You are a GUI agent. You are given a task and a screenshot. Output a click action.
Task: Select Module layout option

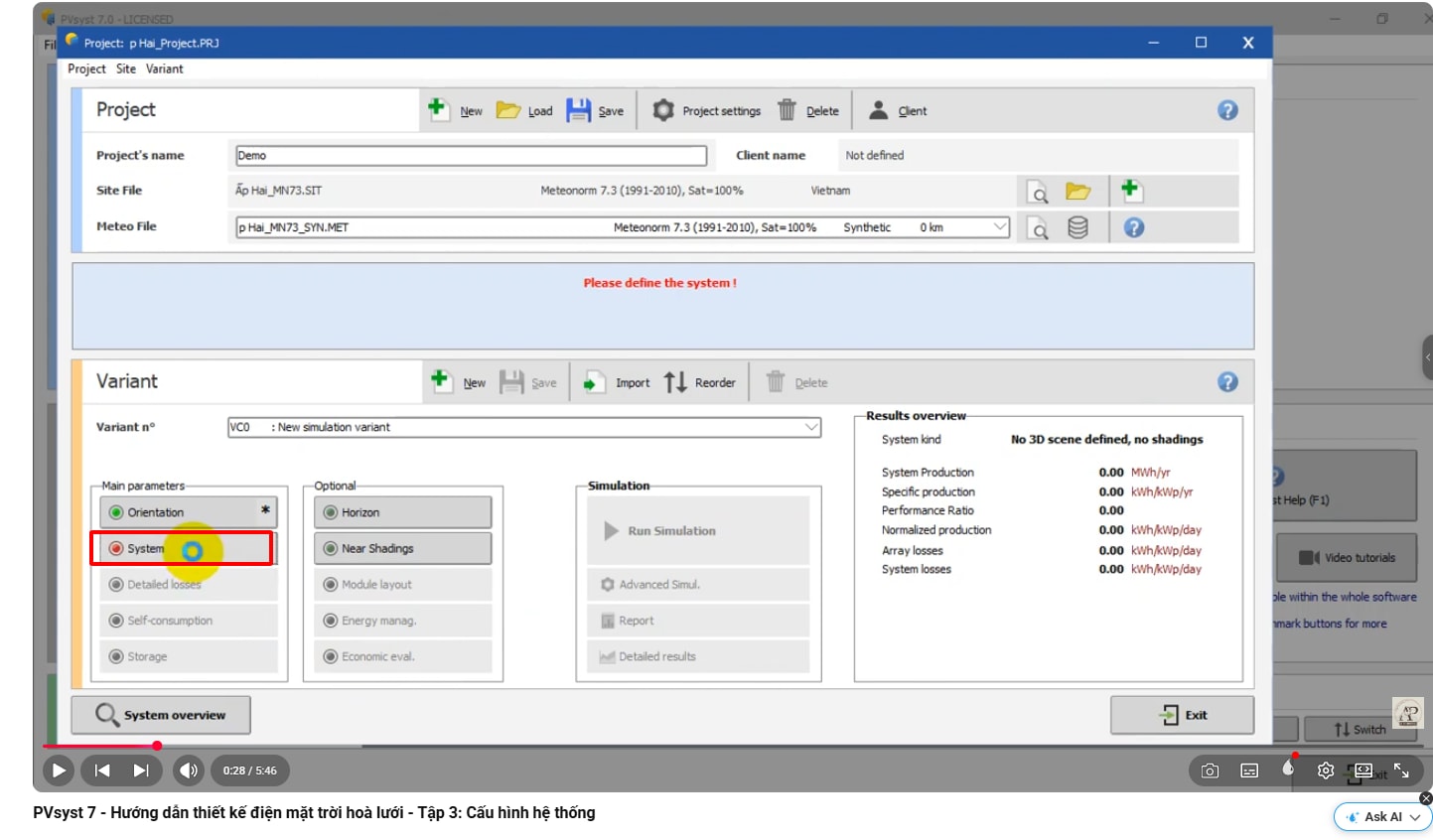[402, 584]
